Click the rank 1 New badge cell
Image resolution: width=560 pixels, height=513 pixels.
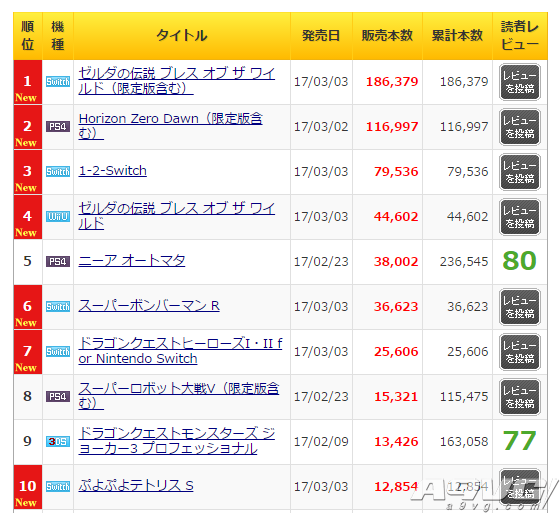[x=28, y=82]
